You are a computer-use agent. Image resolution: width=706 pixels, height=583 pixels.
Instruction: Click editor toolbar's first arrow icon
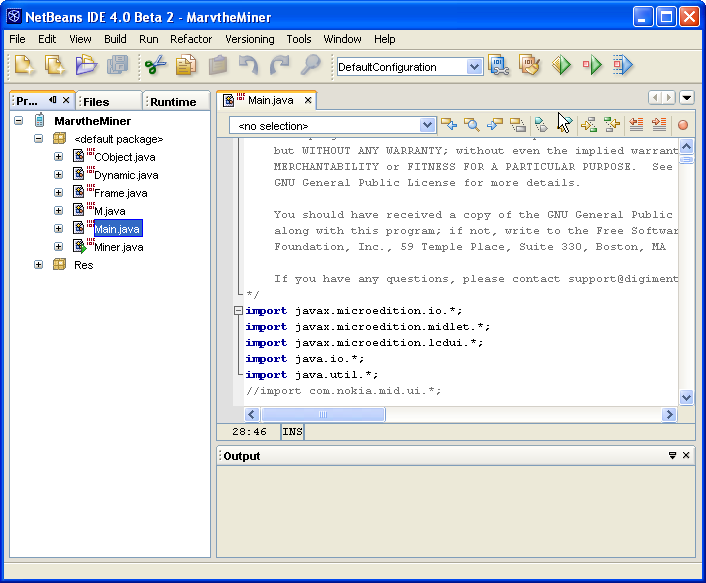pyautogui.click(x=449, y=125)
